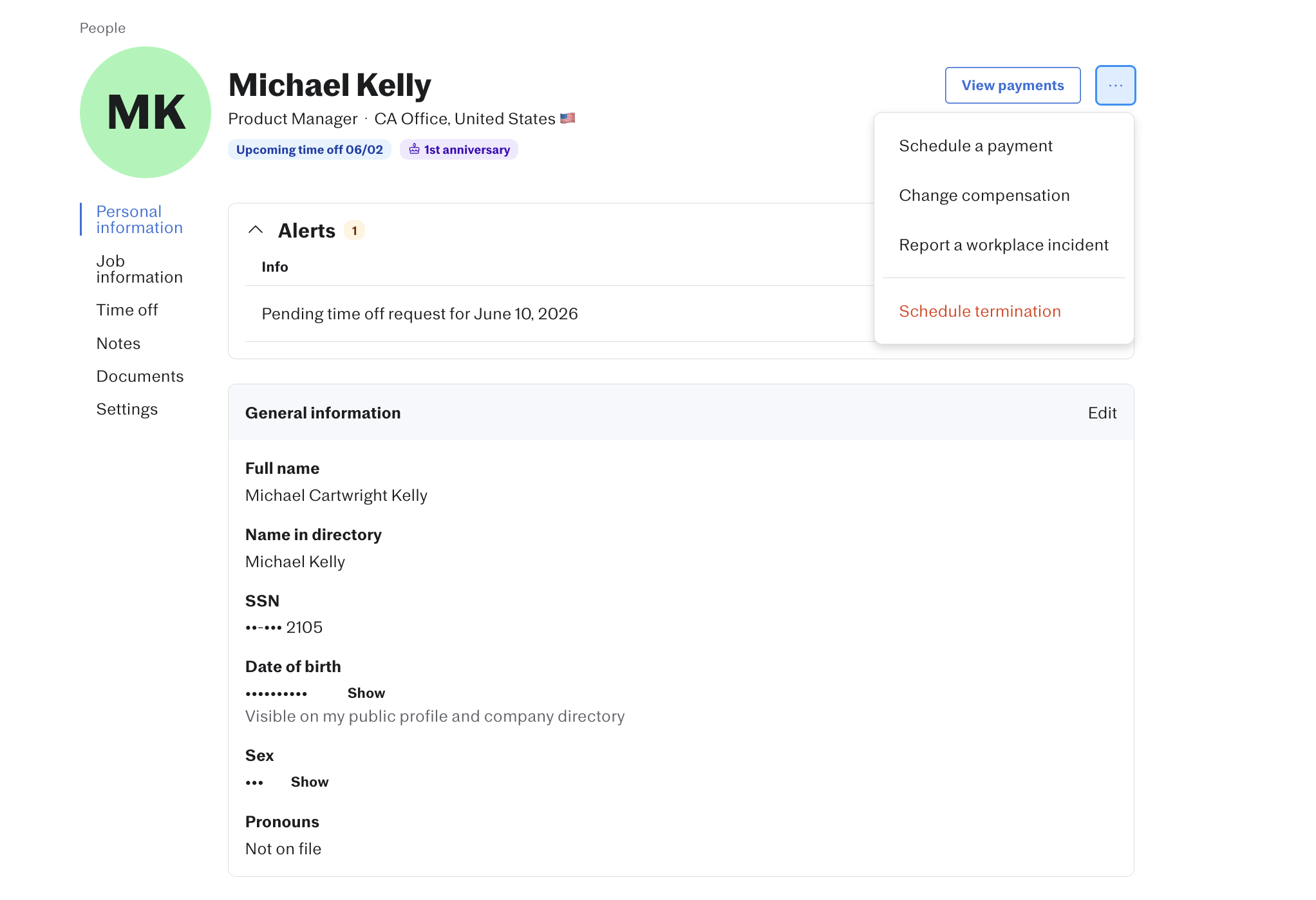Open the Settings tab
The height and width of the screenshot is (900, 1316).
click(127, 409)
